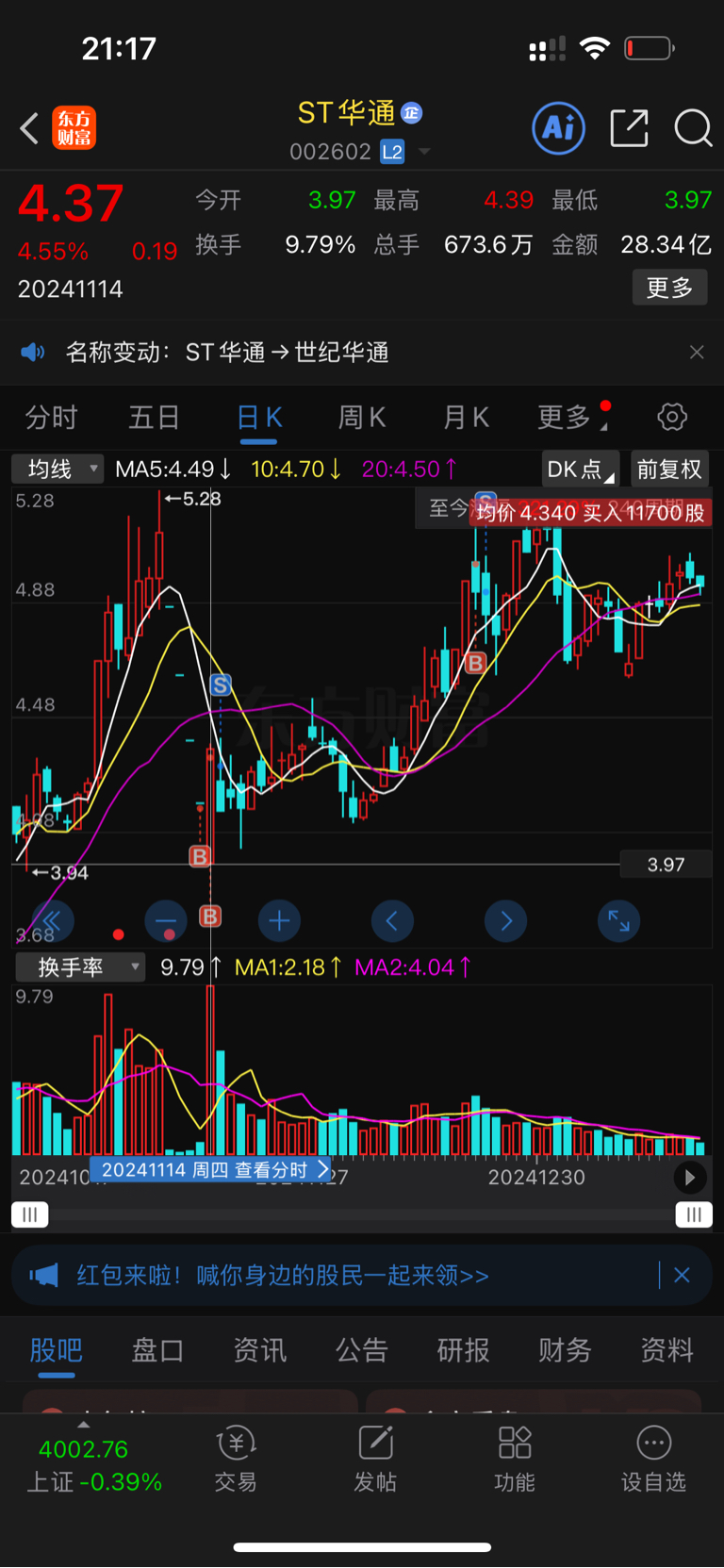Image resolution: width=724 pixels, height=1568 pixels.
Task: Switch to the 分时 tab
Action: (51, 418)
